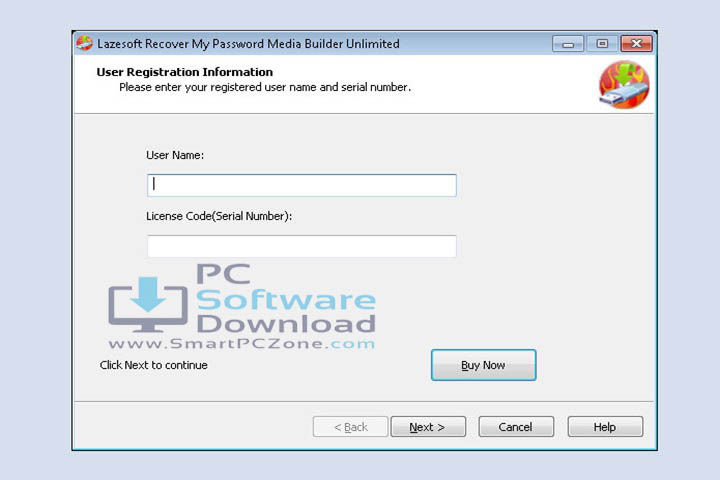Click the Lazesoft app icon in title bar
This screenshot has height=480, width=720.
(x=84, y=44)
